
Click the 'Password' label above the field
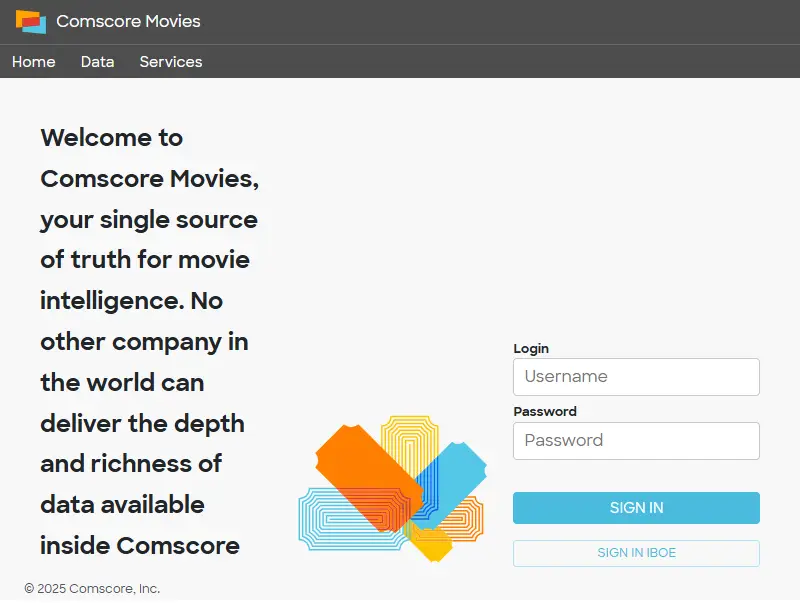(545, 411)
